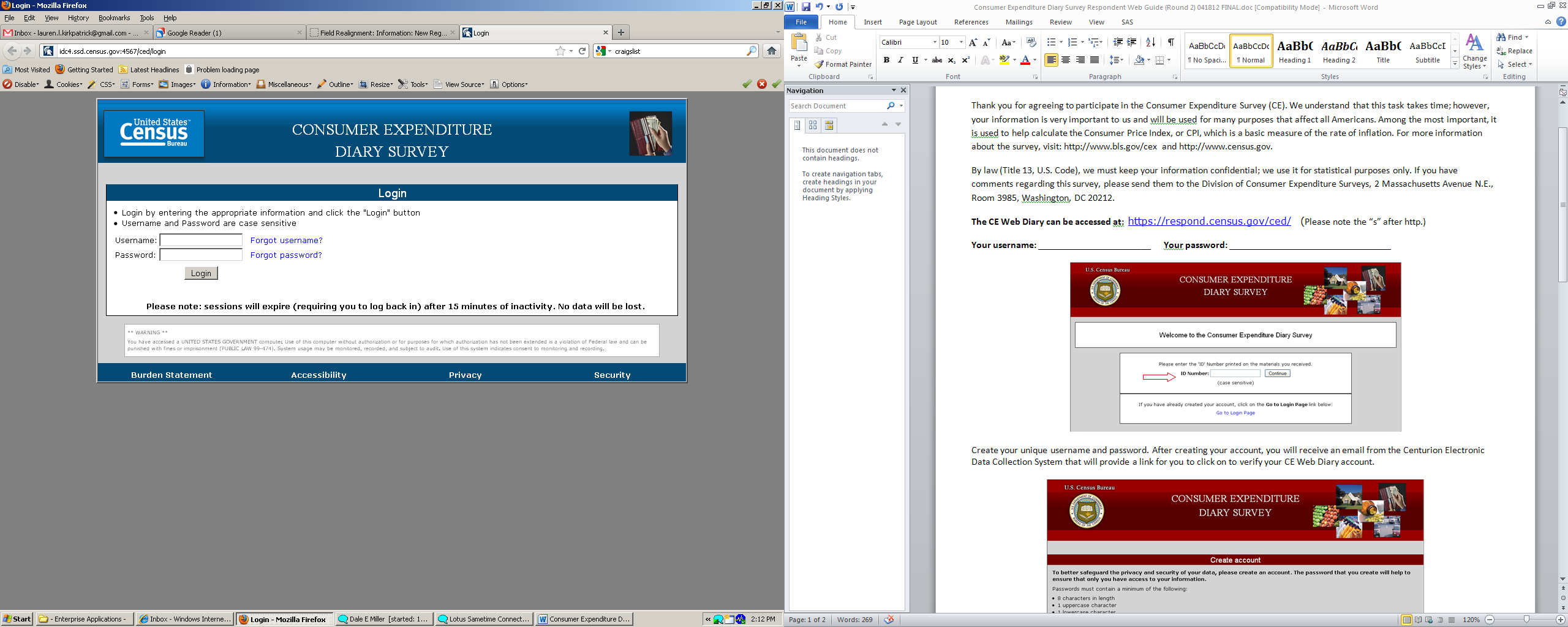This screenshot has height=627, width=1568.
Task: Expand the Styles gallery More arrow
Action: pyautogui.click(x=1455, y=64)
